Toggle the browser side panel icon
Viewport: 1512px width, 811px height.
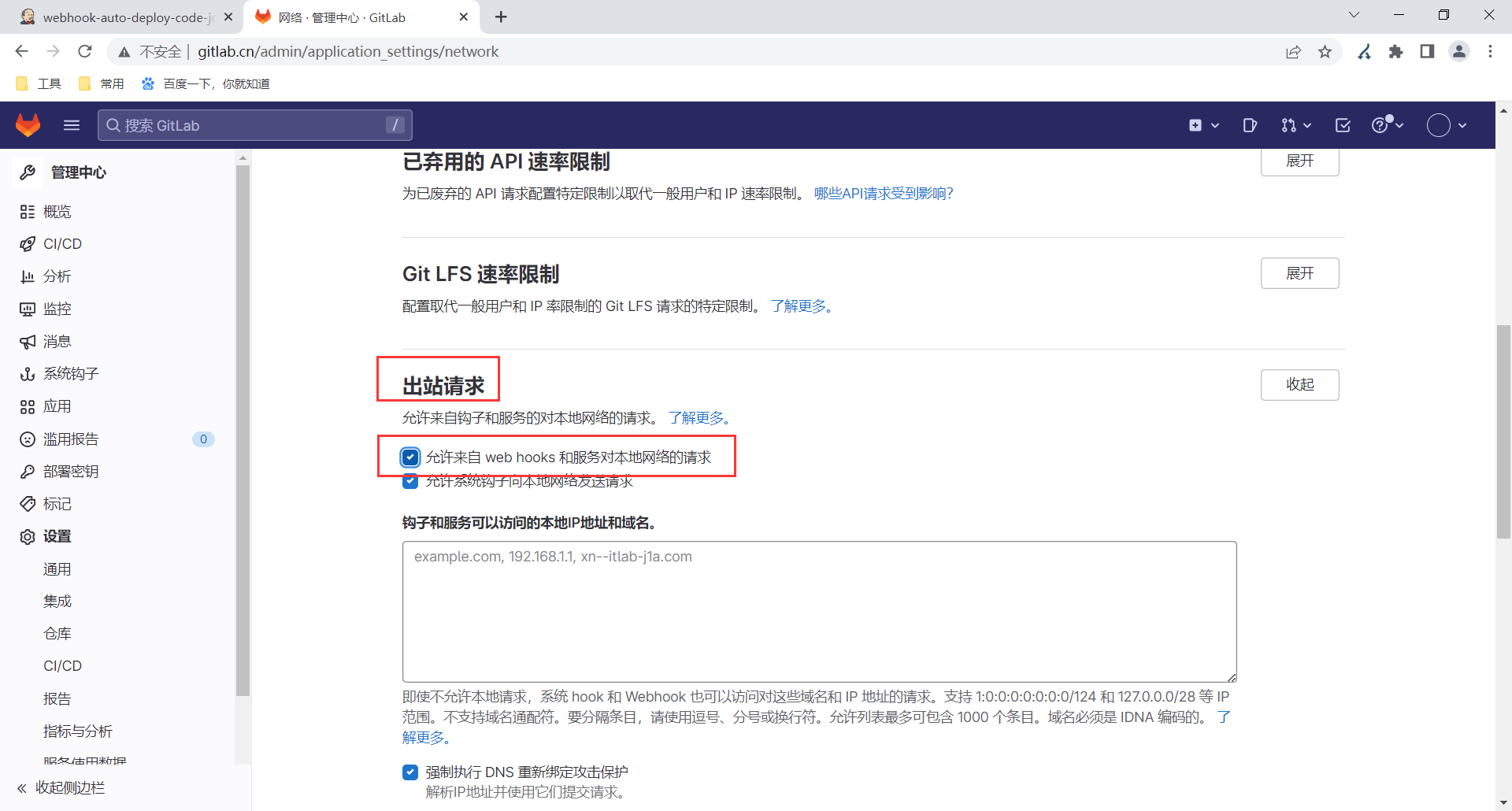pos(1427,52)
